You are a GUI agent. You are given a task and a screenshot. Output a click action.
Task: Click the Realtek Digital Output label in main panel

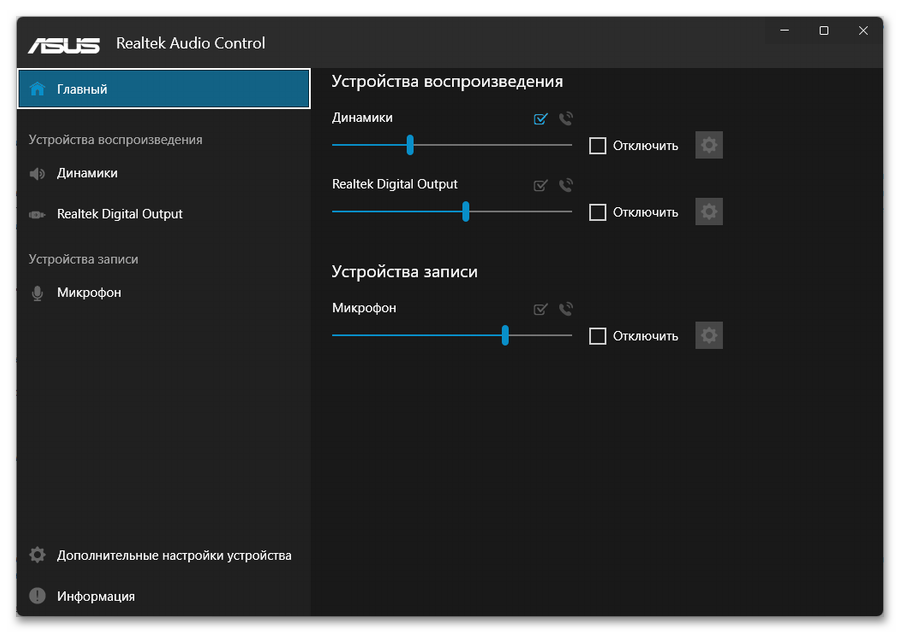click(x=395, y=184)
